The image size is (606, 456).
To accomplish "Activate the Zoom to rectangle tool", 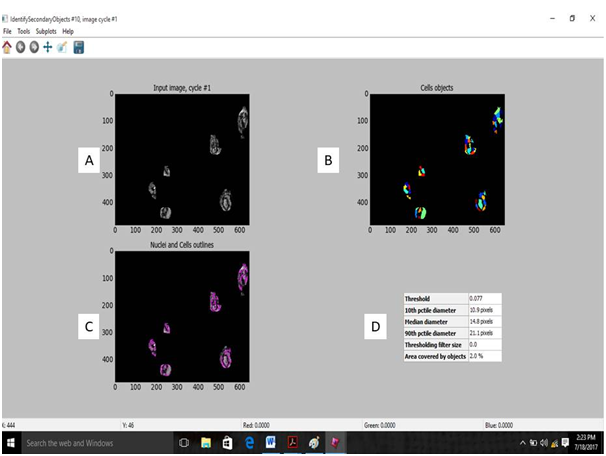I will (62, 47).
